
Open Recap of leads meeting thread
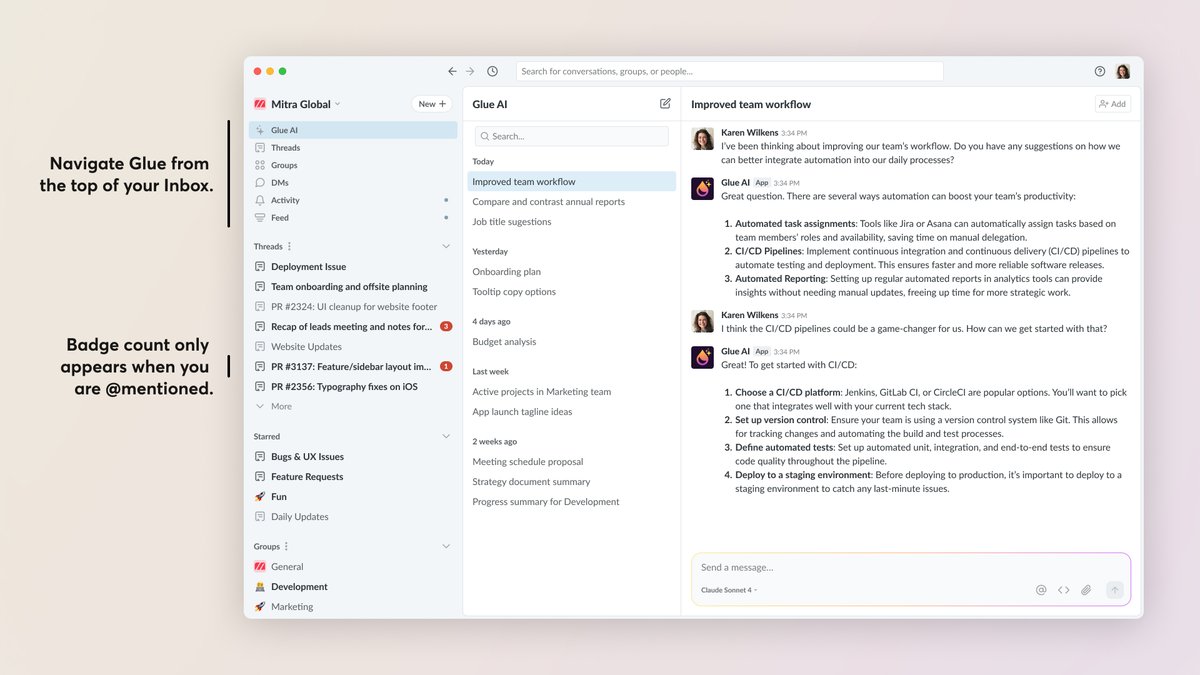pos(353,327)
